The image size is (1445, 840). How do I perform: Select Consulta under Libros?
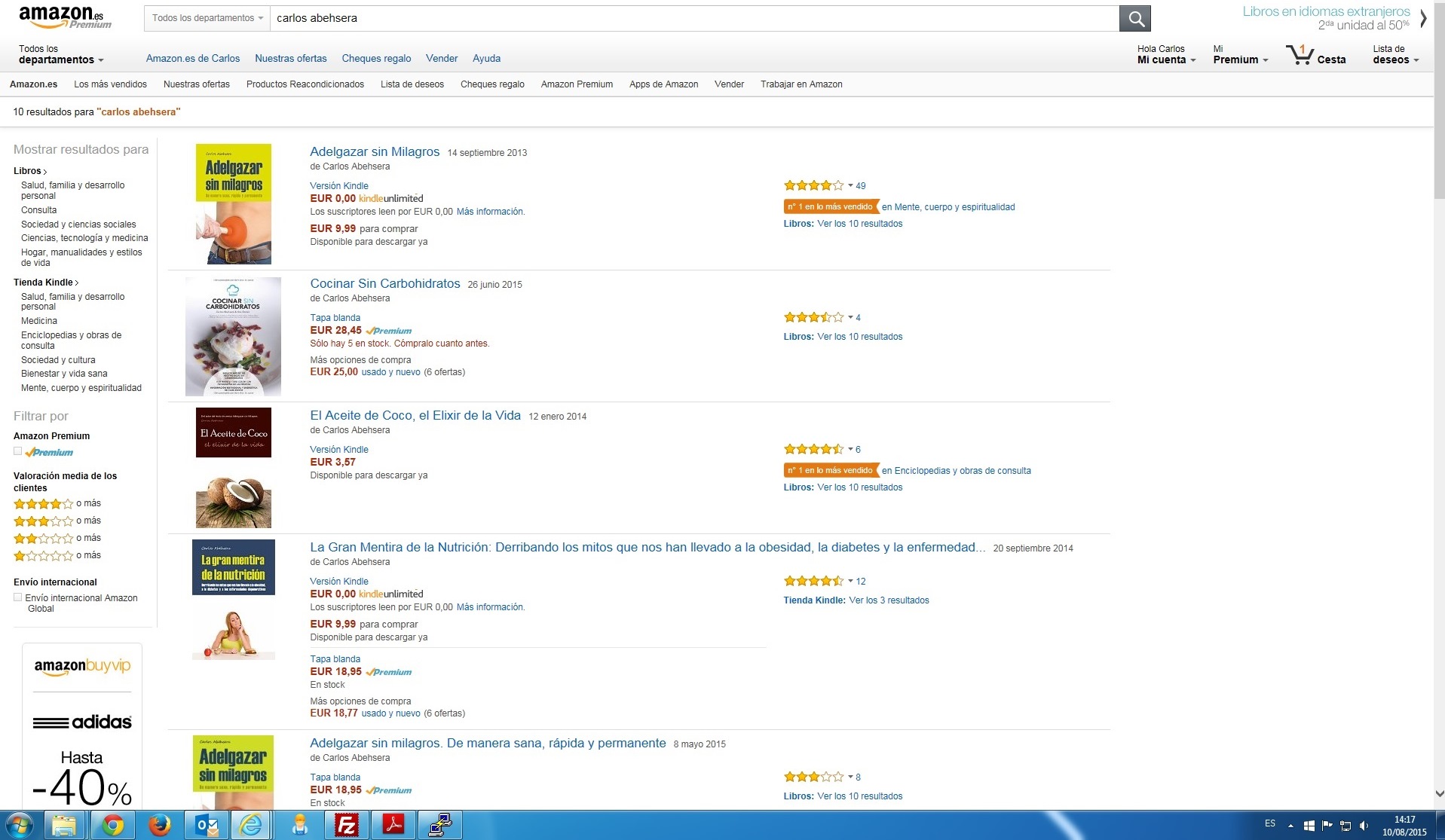coord(39,210)
